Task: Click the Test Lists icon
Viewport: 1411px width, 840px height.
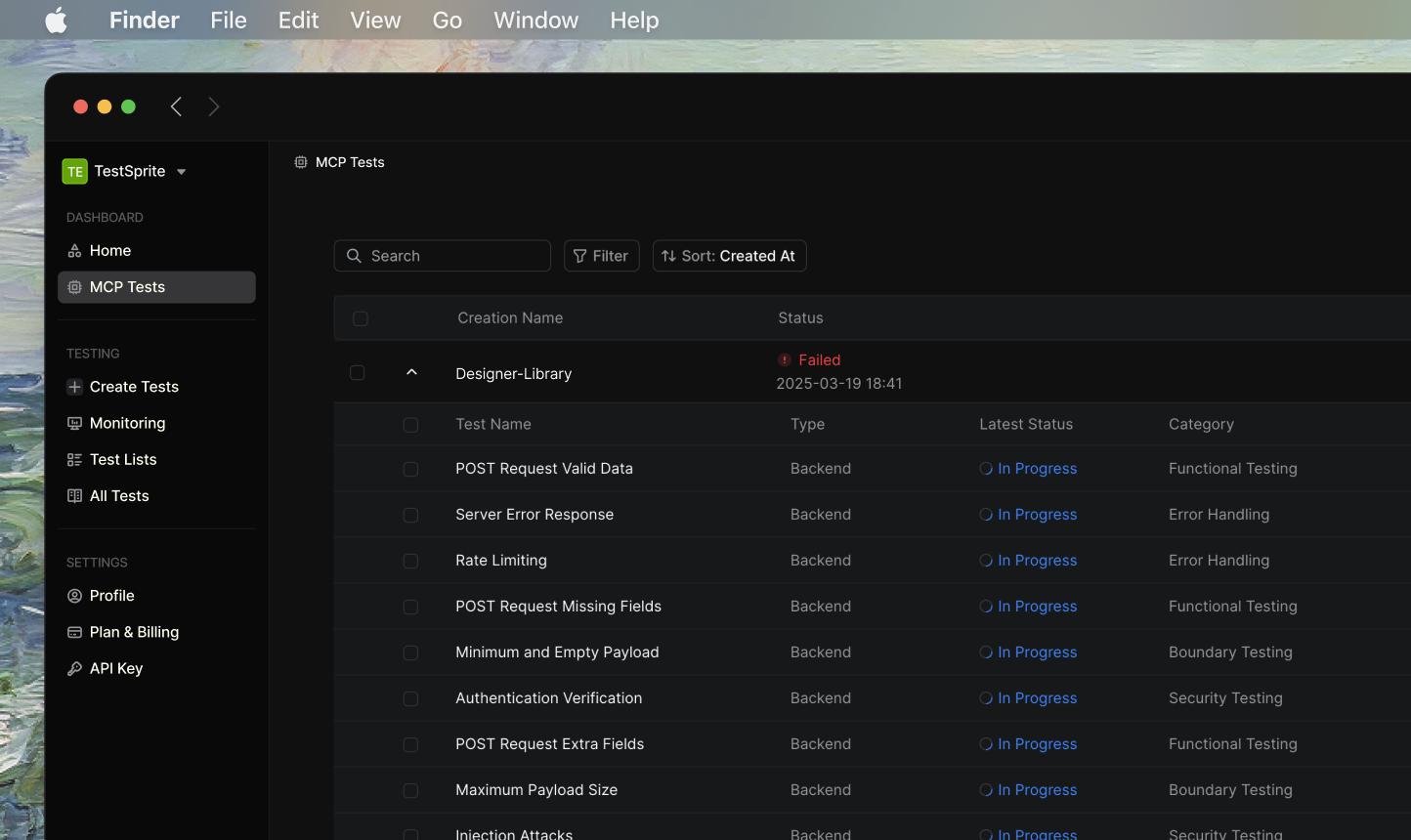Action: (74, 460)
